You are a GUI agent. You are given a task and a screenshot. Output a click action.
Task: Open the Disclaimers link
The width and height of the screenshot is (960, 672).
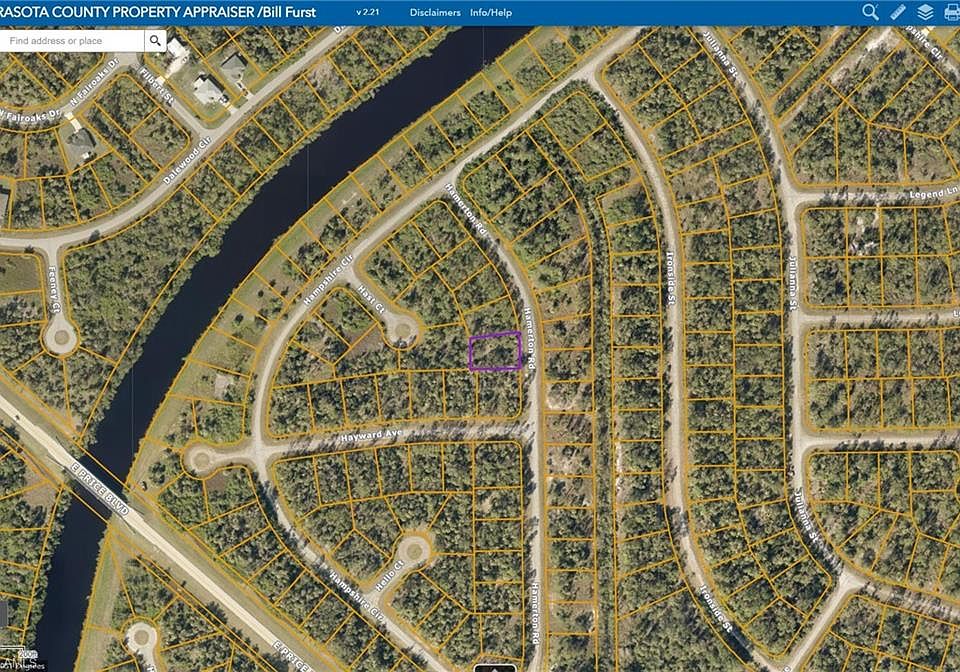(x=435, y=12)
